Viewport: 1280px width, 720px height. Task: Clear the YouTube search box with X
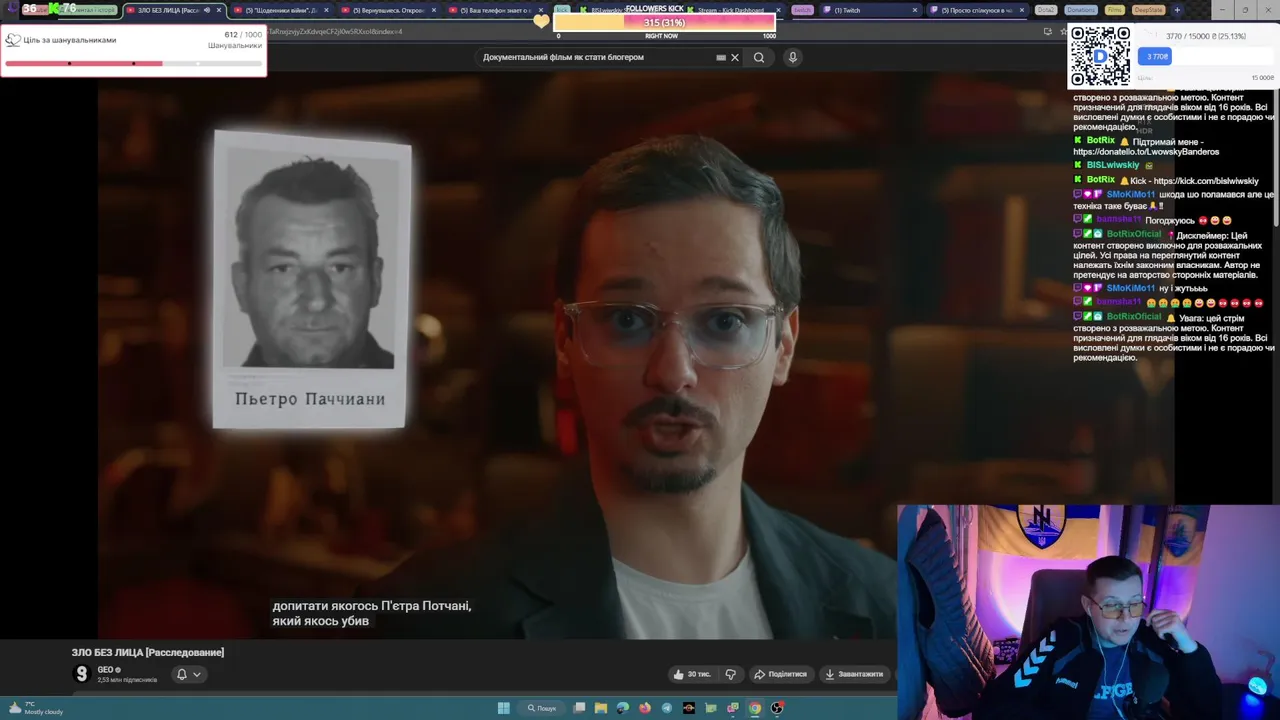click(735, 57)
